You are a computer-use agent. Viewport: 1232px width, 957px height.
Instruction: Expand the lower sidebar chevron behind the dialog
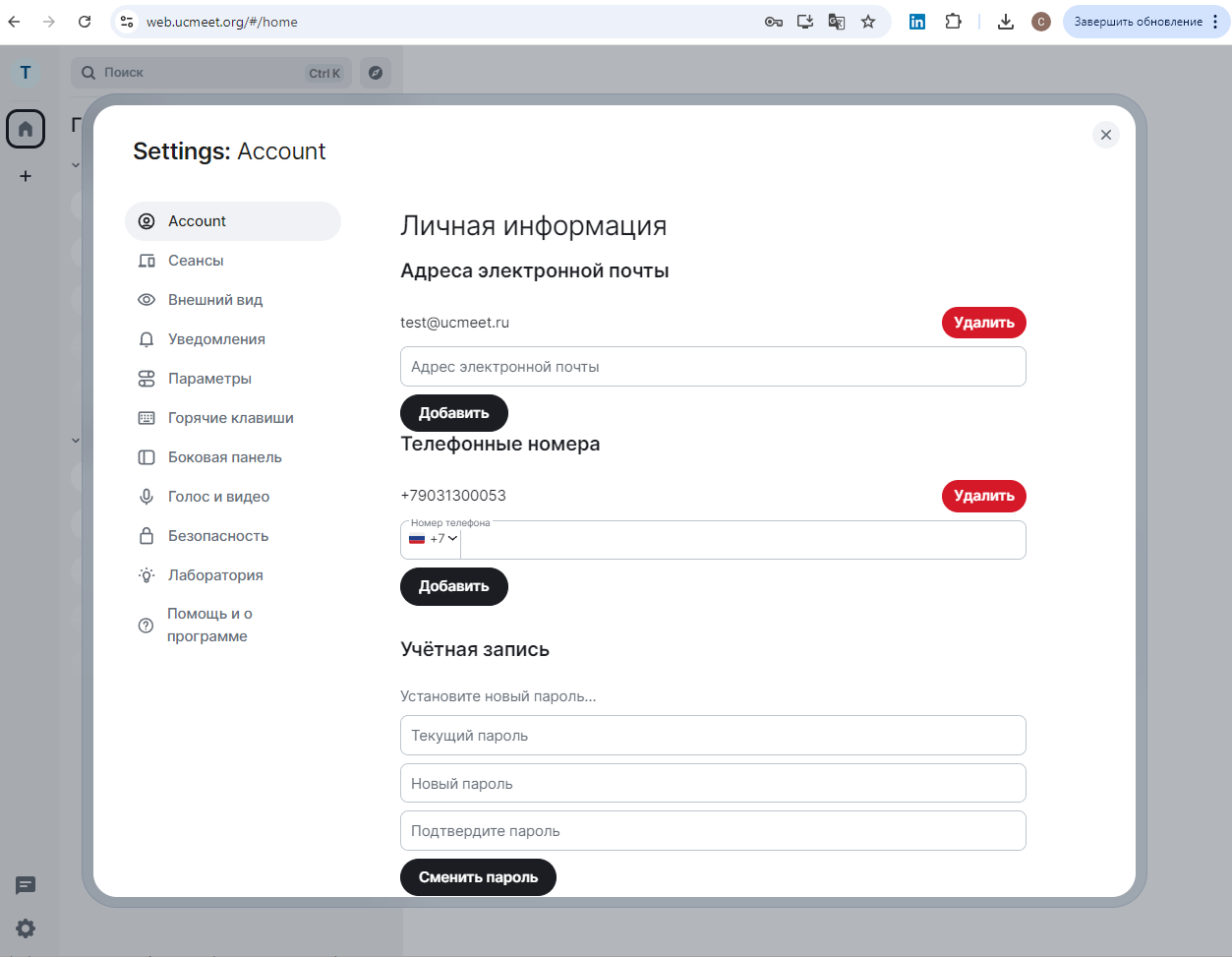tap(76, 441)
